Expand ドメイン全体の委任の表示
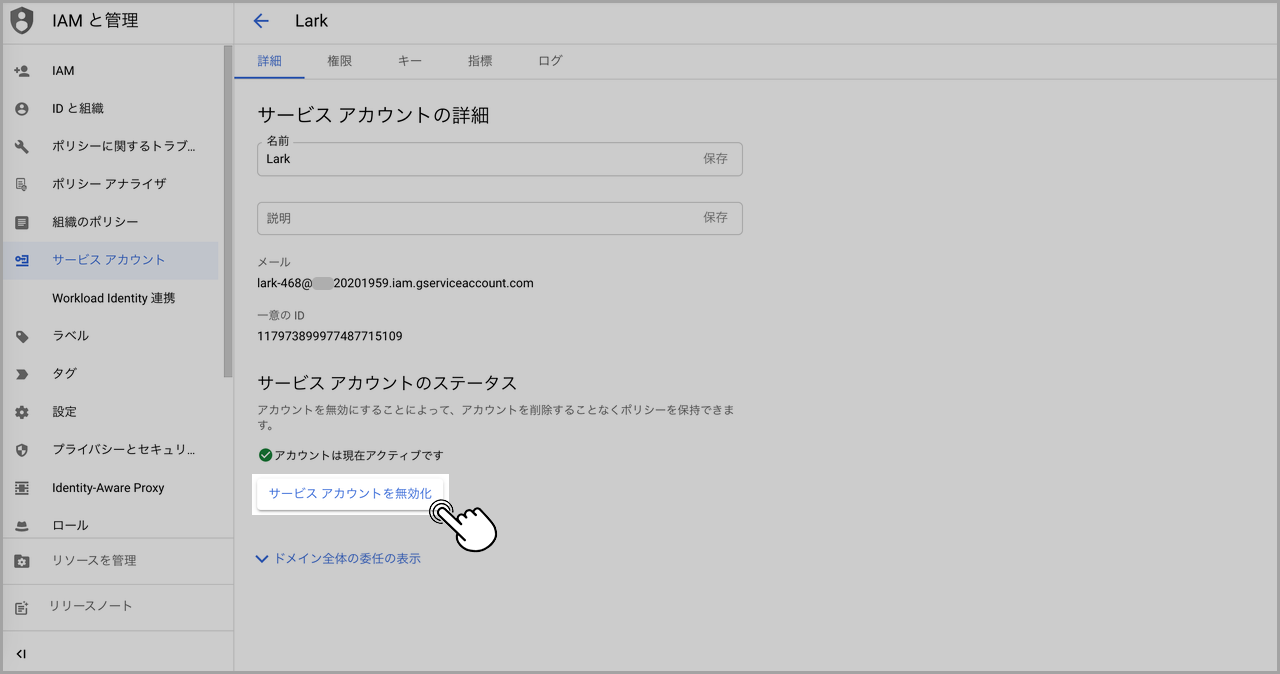The height and width of the screenshot is (674, 1280). [x=338, y=559]
